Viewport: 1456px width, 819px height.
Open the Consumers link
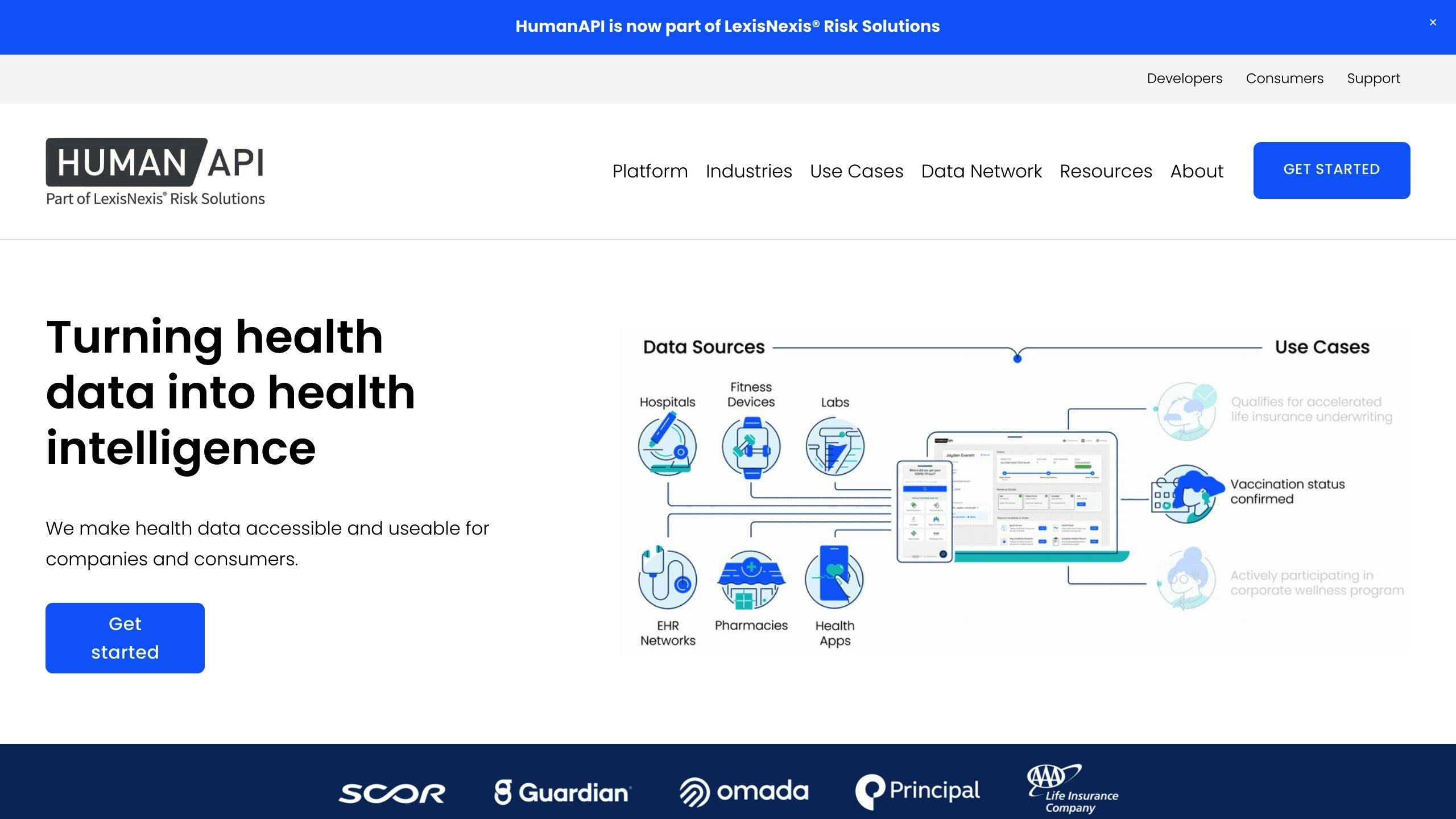tap(1284, 78)
